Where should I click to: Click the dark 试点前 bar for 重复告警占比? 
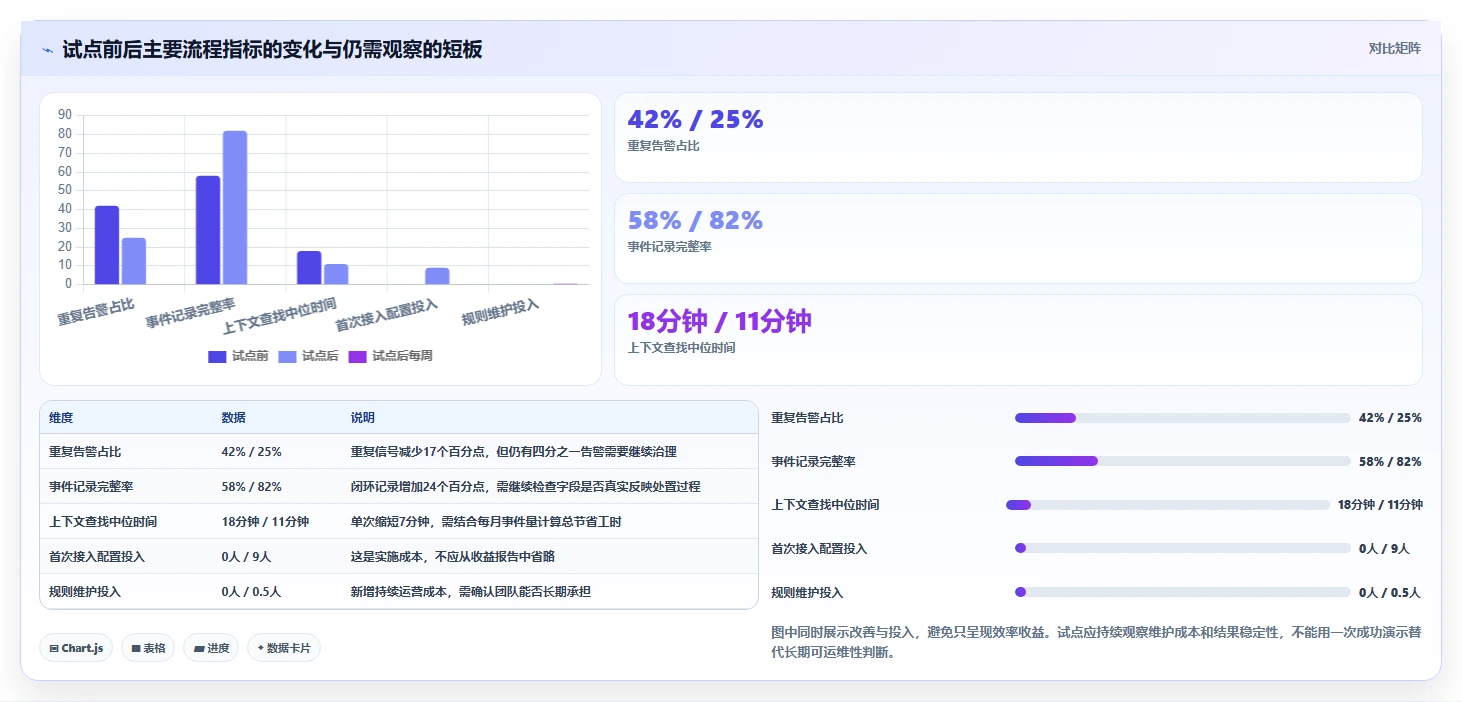point(107,245)
